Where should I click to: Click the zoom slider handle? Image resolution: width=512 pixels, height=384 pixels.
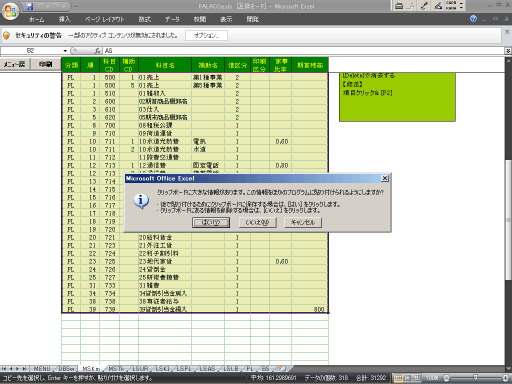[x=475, y=378]
